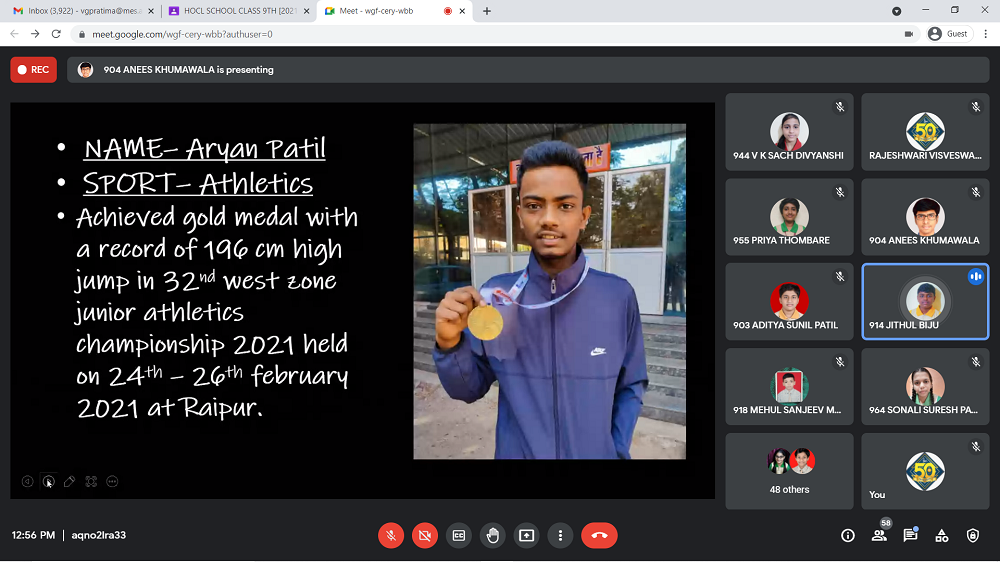The image size is (1000, 562).
Task: Open the meeting details info icon
Action: (x=848, y=535)
